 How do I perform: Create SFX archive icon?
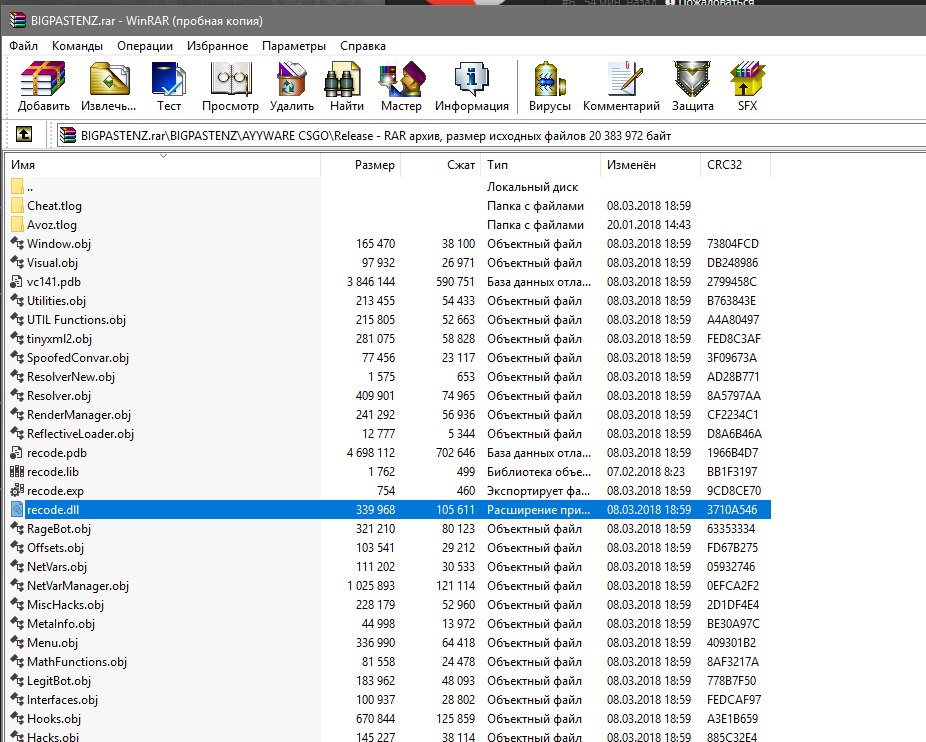(747, 79)
